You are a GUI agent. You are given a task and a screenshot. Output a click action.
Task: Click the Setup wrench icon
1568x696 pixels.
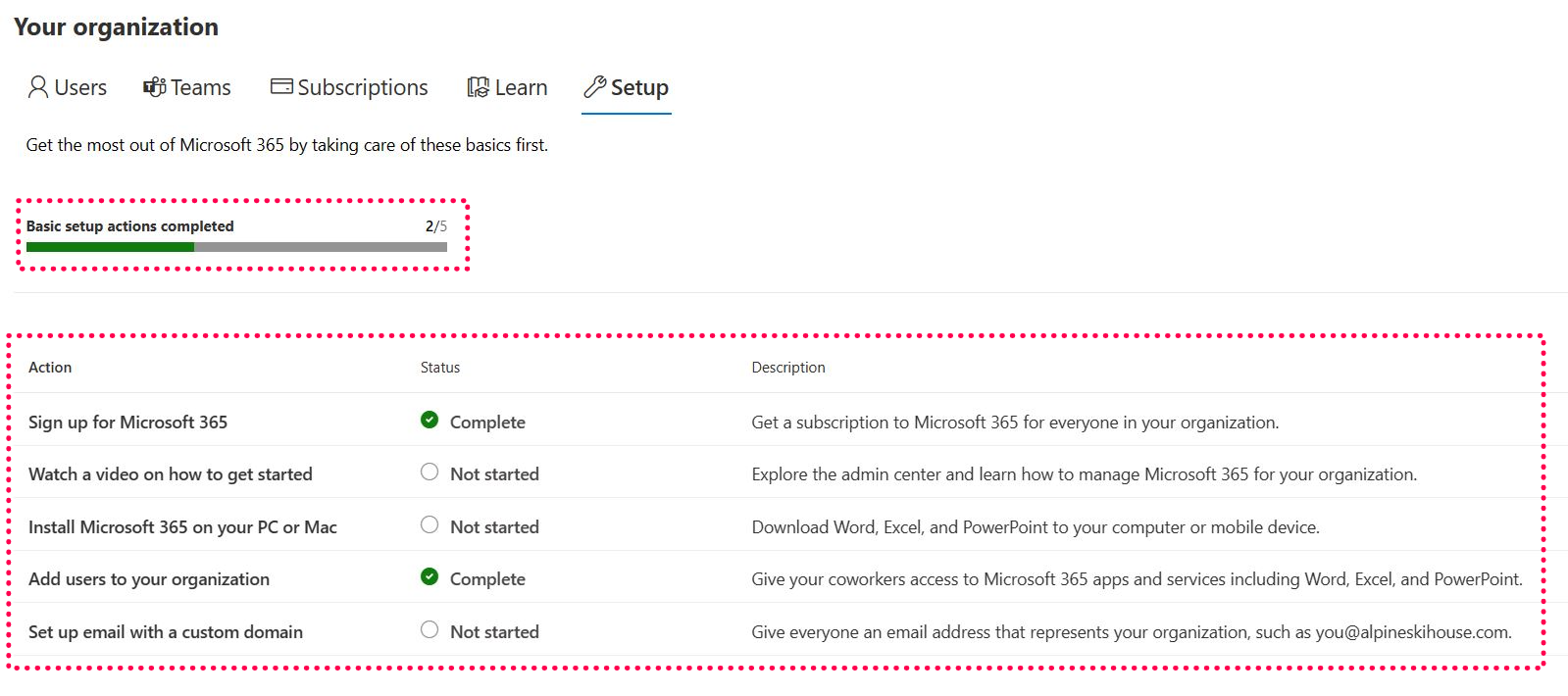click(594, 87)
